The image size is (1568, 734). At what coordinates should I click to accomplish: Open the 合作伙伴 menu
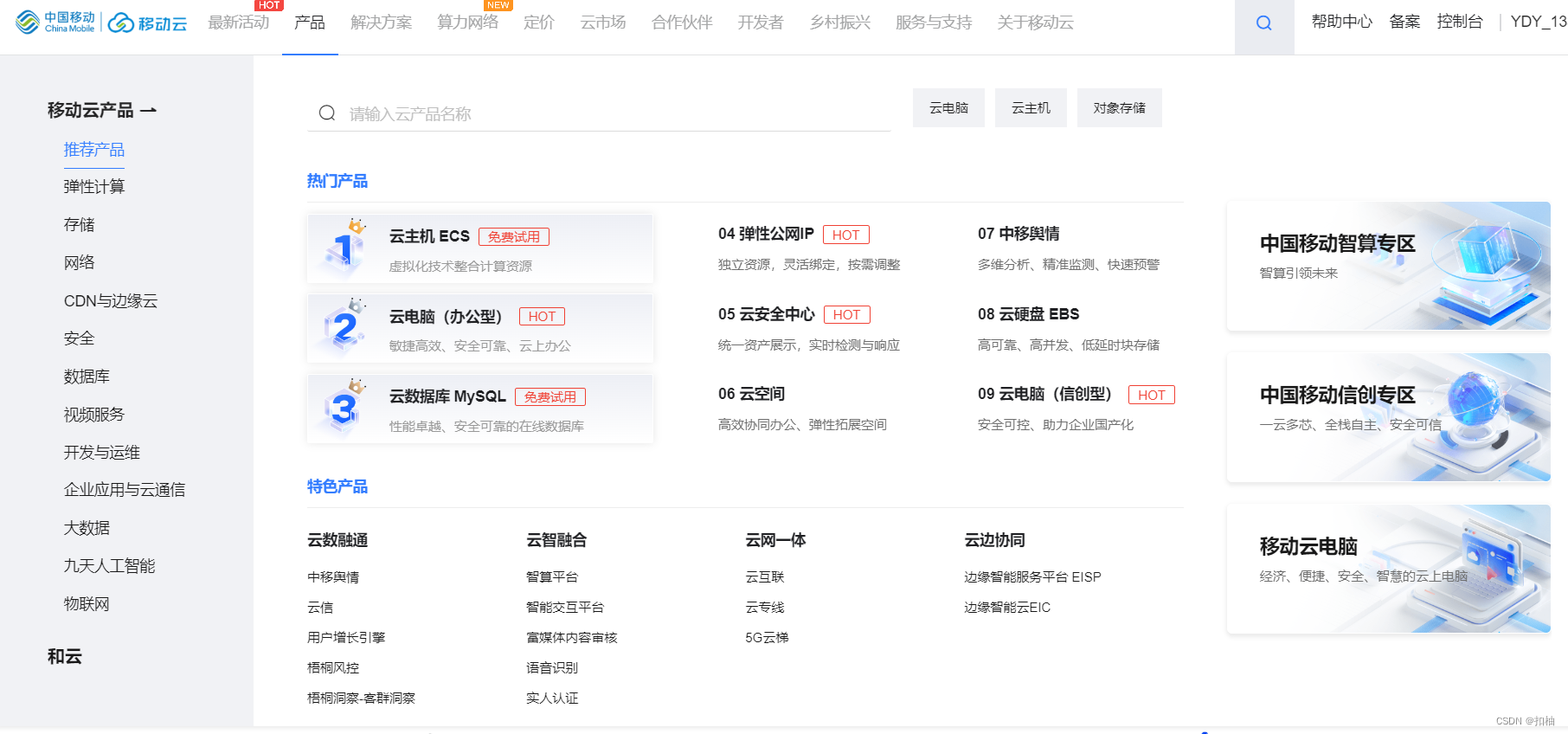coord(682,23)
